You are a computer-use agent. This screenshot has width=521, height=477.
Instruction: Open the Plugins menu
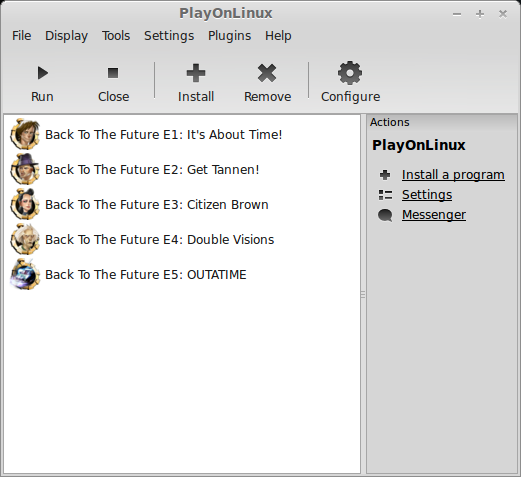229,35
